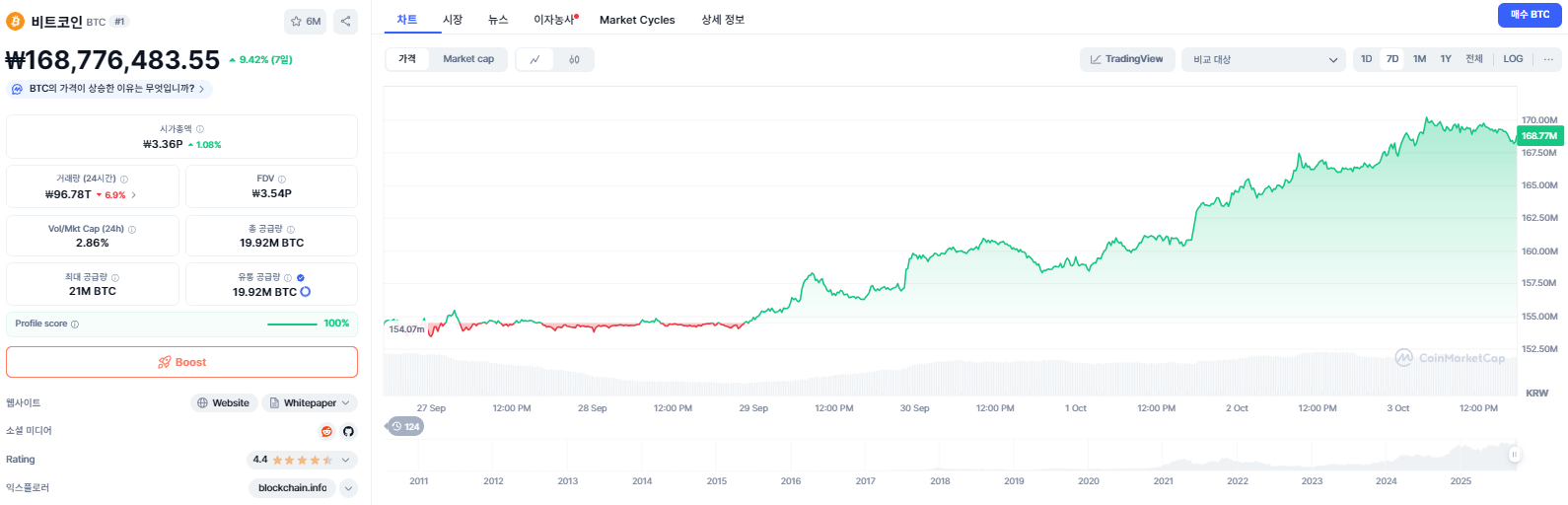Add Bitcoin to watchlist with star button
The width and height of the screenshot is (1568, 505).
(x=305, y=21)
